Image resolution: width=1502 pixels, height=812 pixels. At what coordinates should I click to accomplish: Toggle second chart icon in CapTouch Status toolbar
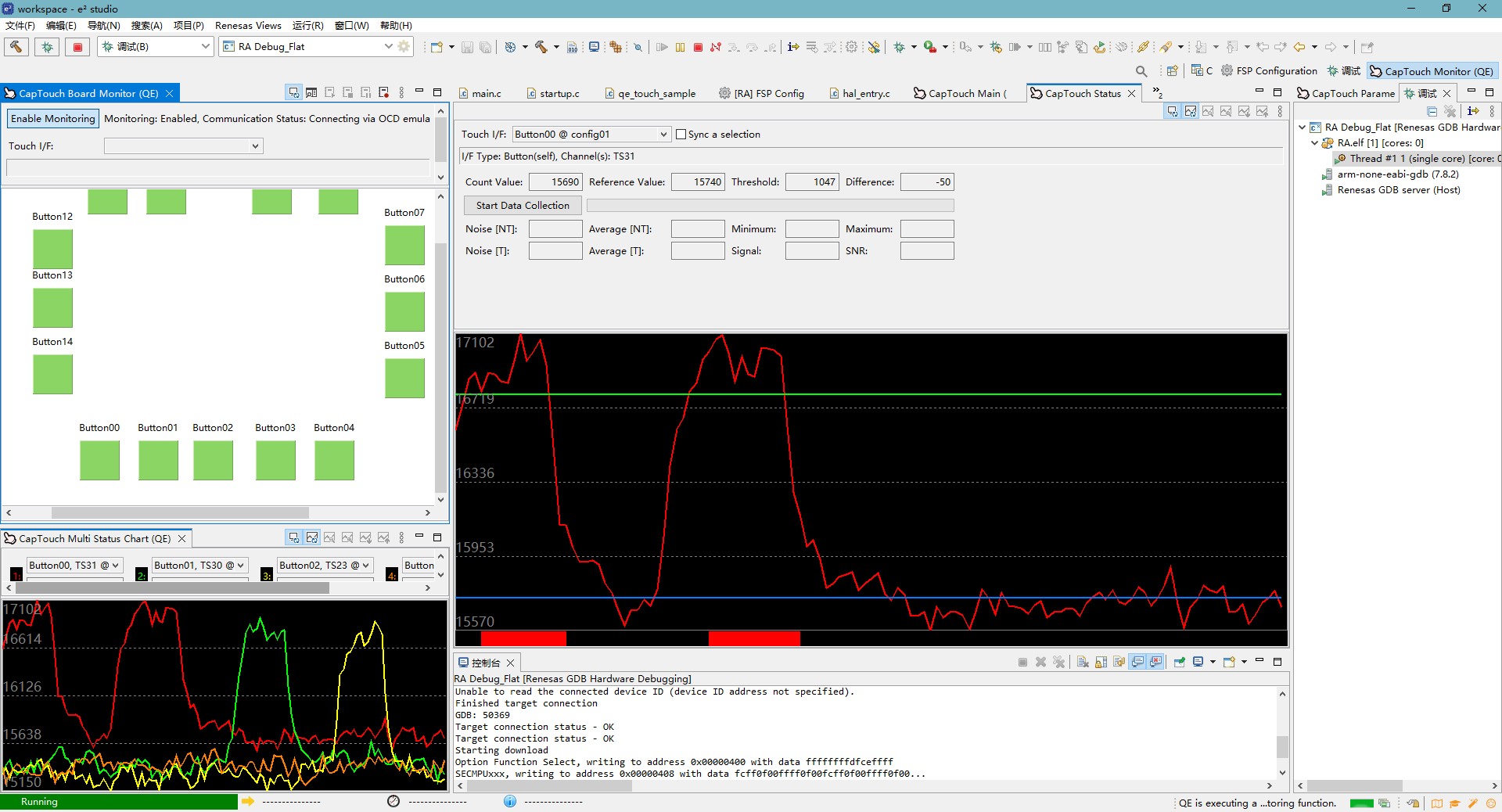[x=1190, y=111]
